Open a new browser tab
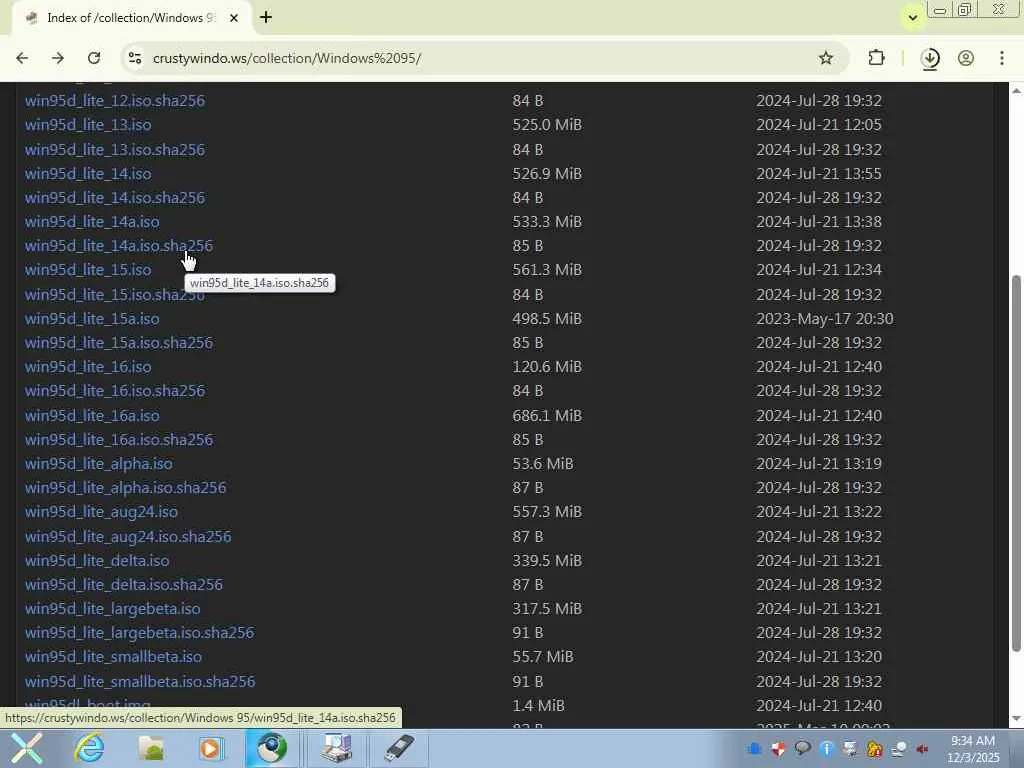 pos(266,18)
